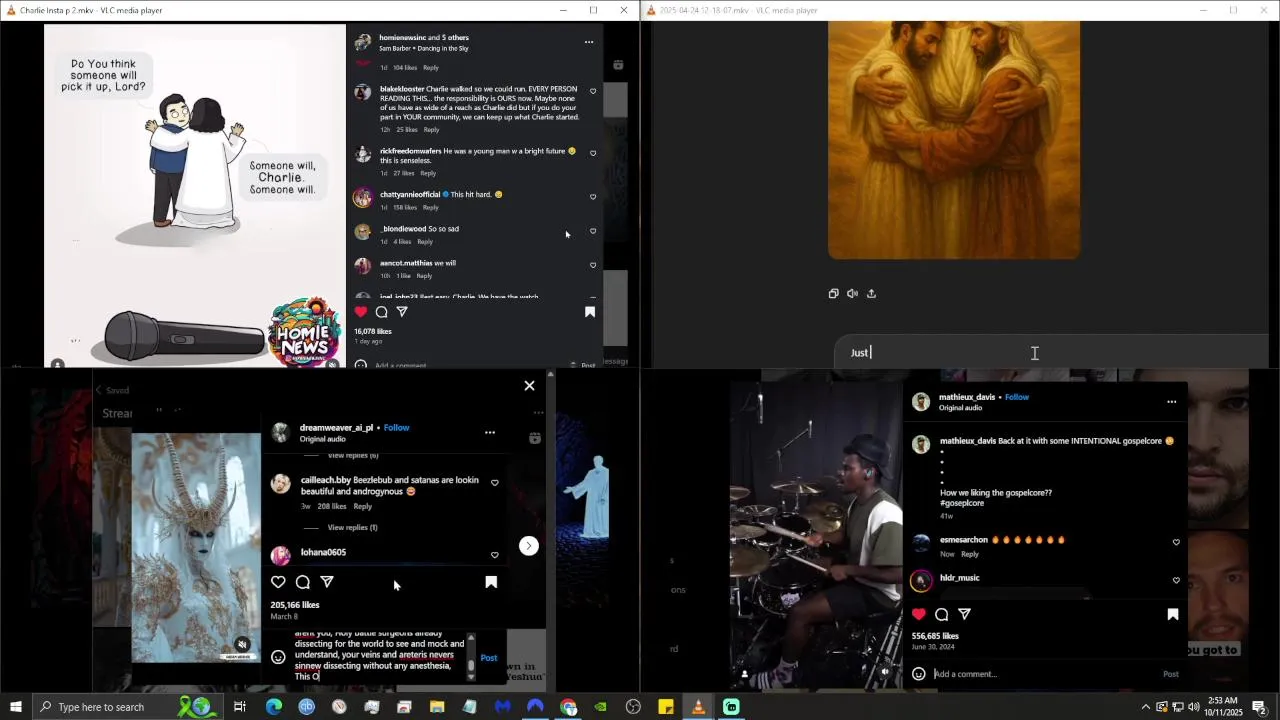The height and width of the screenshot is (720, 1280).
Task: Reply to esmesarchon's comment
Action: (970, 554)
